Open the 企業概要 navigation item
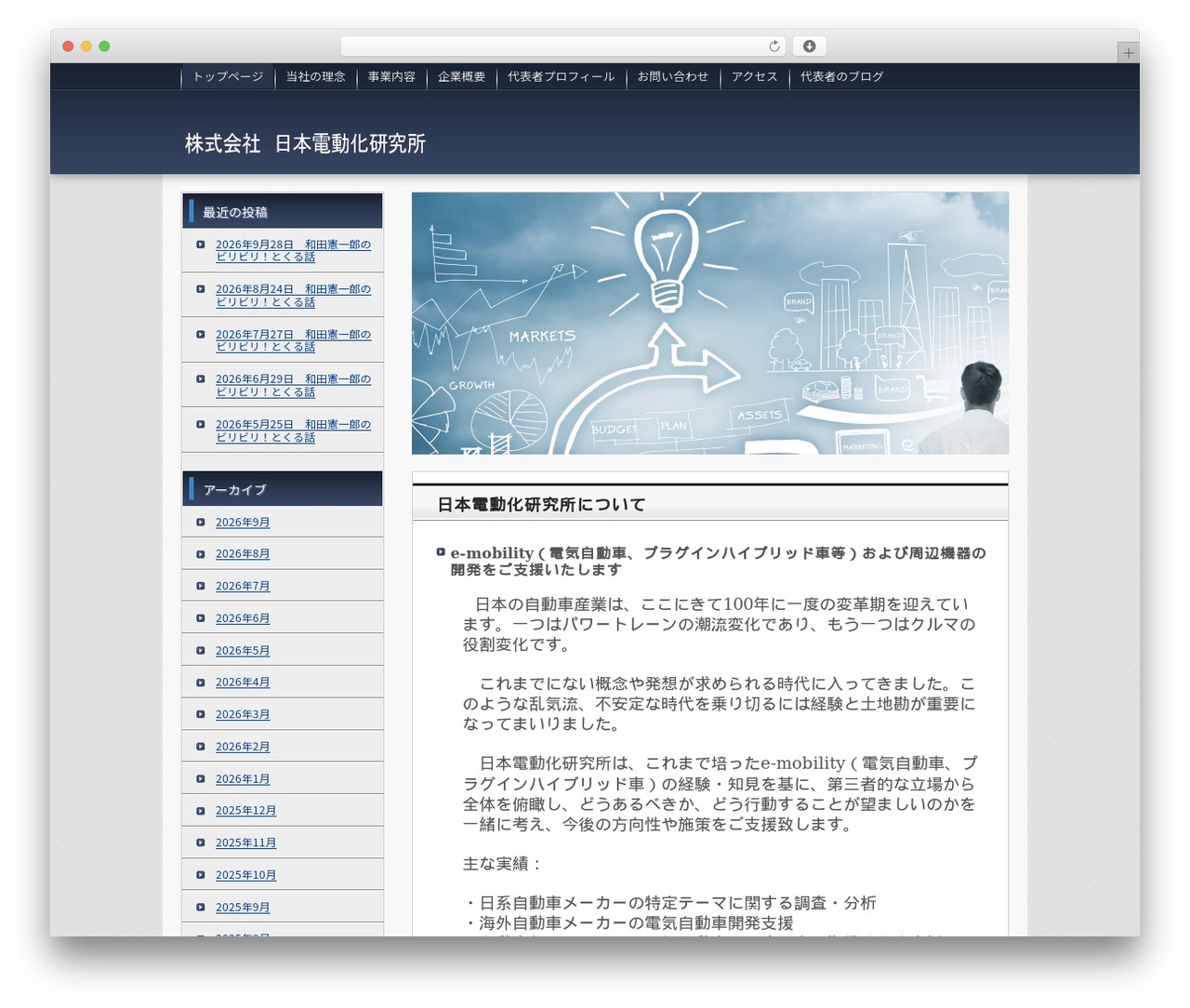Image resolution: width=1190 pixels, height=1008 pixels. pyautogui.click(x=462, y=77)
